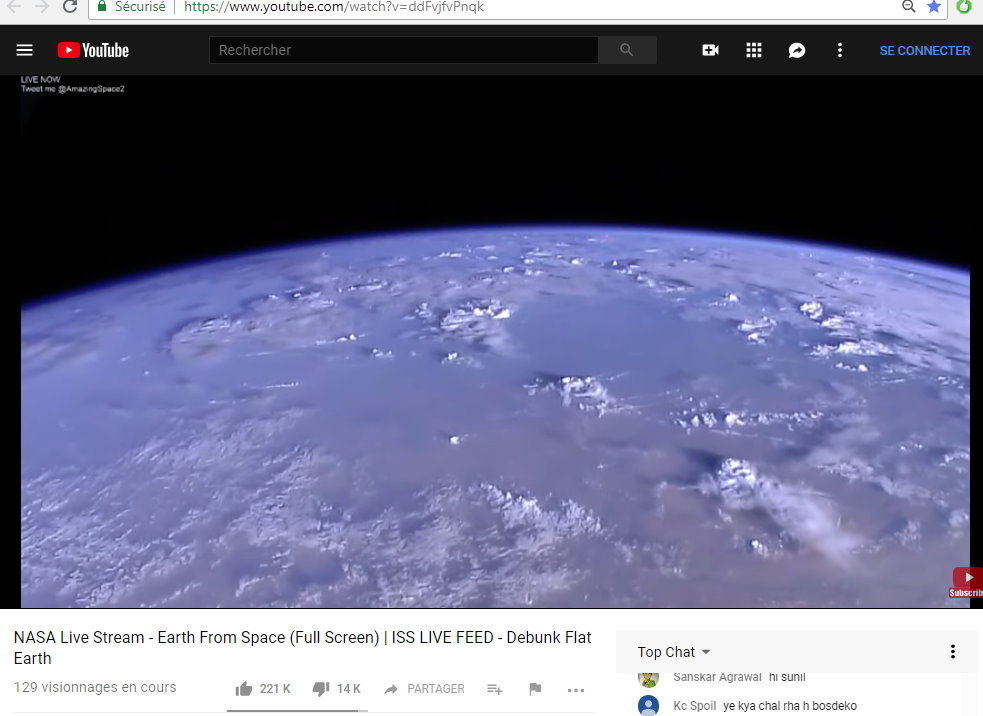This screenshot has width=983, height=716.
Task: Click the Subscribe watermark on the video
Action: tap(966, 583)
